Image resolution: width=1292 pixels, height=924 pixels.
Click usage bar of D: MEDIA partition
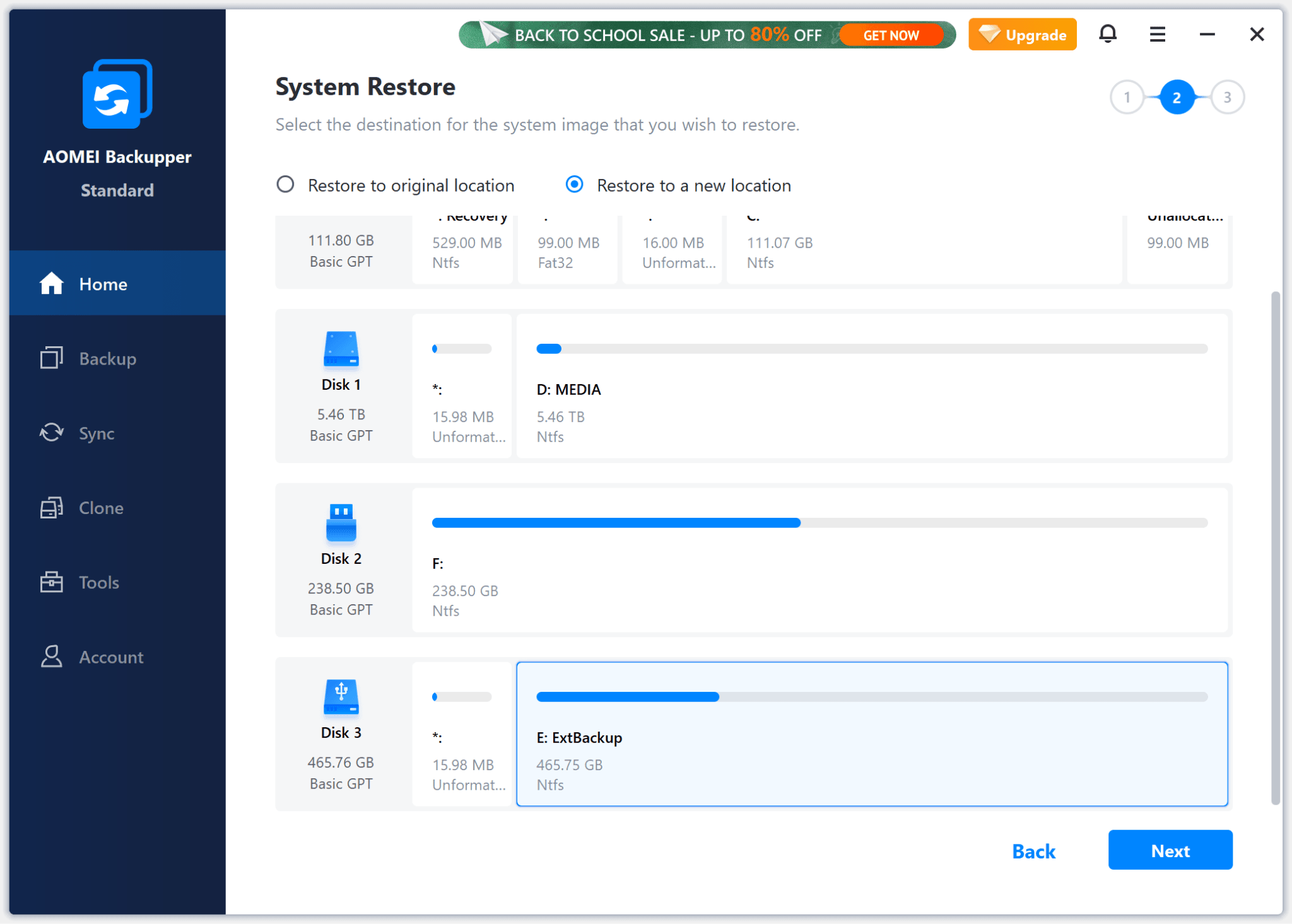[x=872, y=349]
